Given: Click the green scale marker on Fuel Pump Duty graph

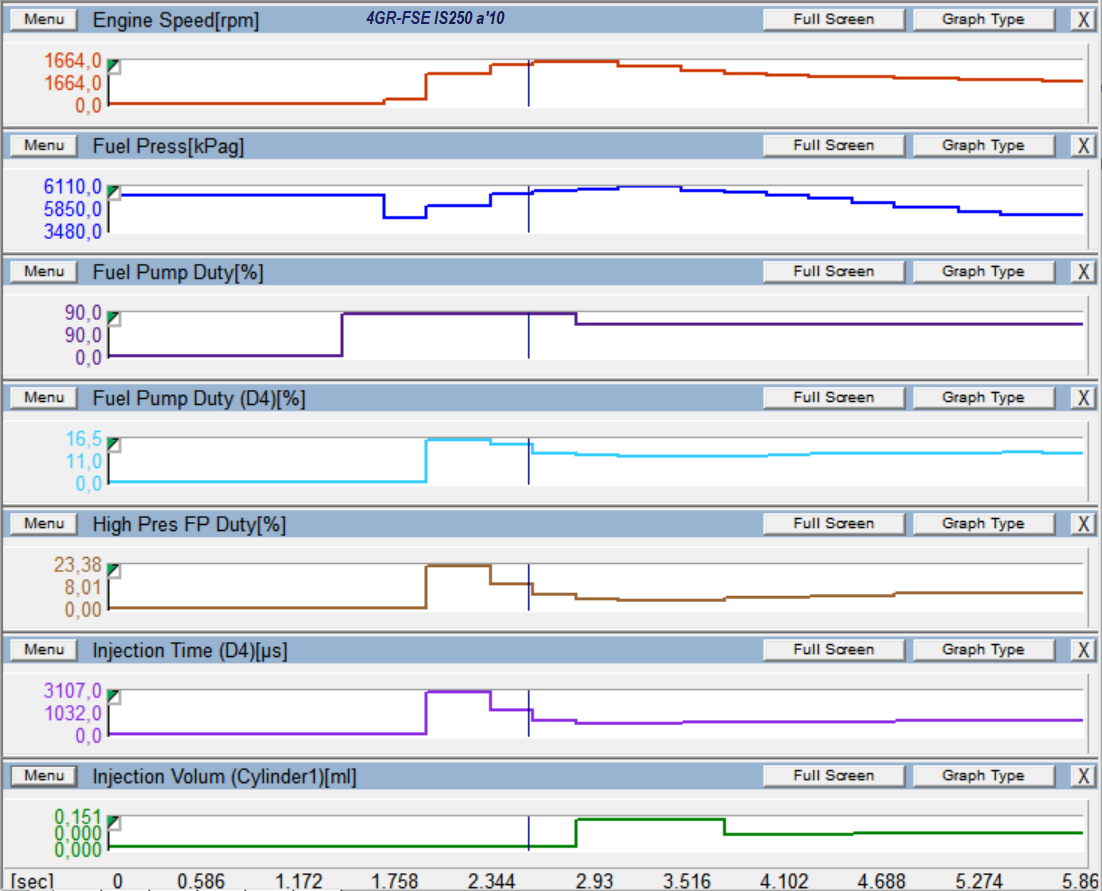Looking at the screenshot, I should (x=114, y=318).
